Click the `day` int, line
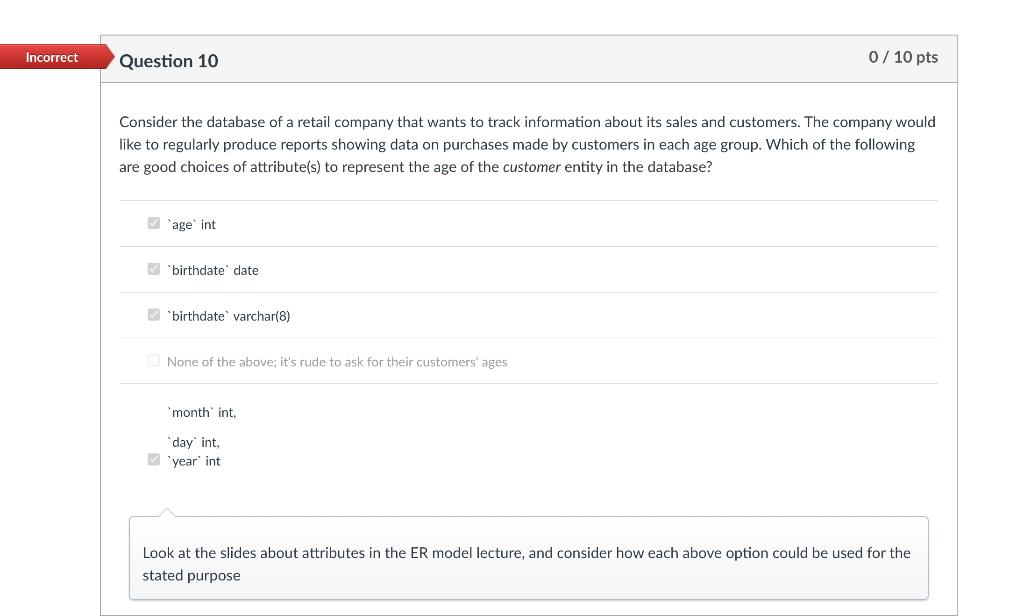1024x616 pixels. point(194,442)
